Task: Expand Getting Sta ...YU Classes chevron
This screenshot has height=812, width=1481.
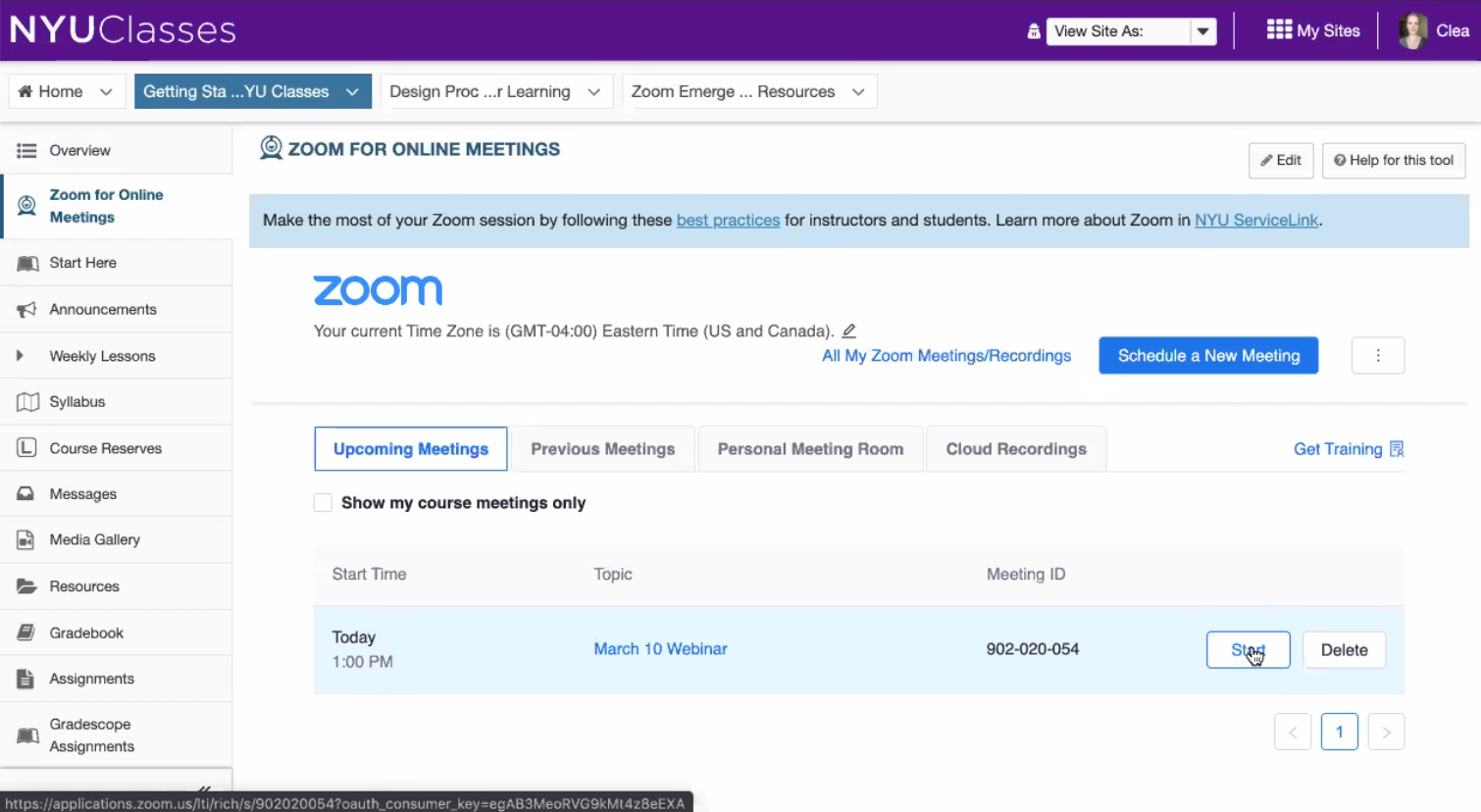Action: pos(352,91)
